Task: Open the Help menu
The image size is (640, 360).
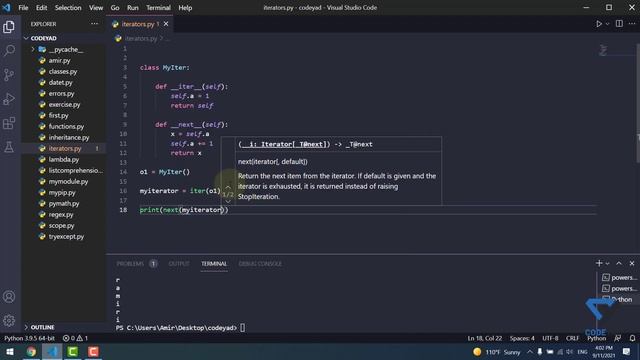Action: pos(185,8)
